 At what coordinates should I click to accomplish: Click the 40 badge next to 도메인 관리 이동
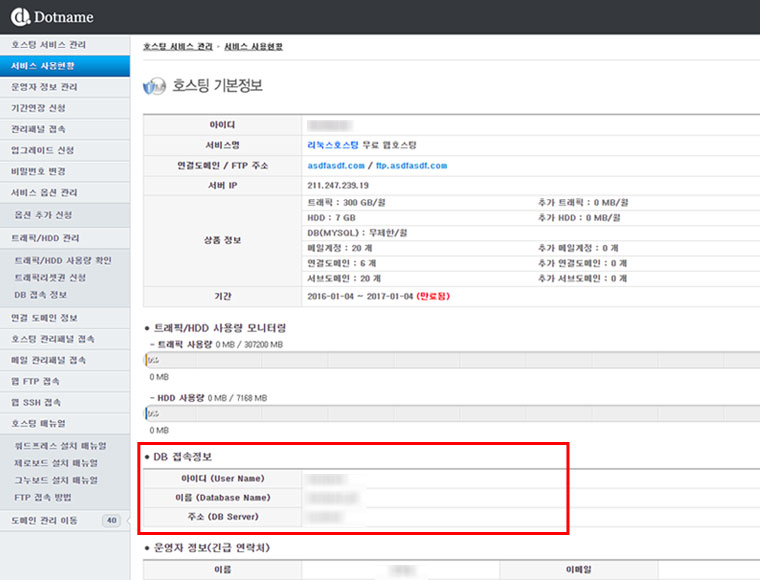point(111,520)
